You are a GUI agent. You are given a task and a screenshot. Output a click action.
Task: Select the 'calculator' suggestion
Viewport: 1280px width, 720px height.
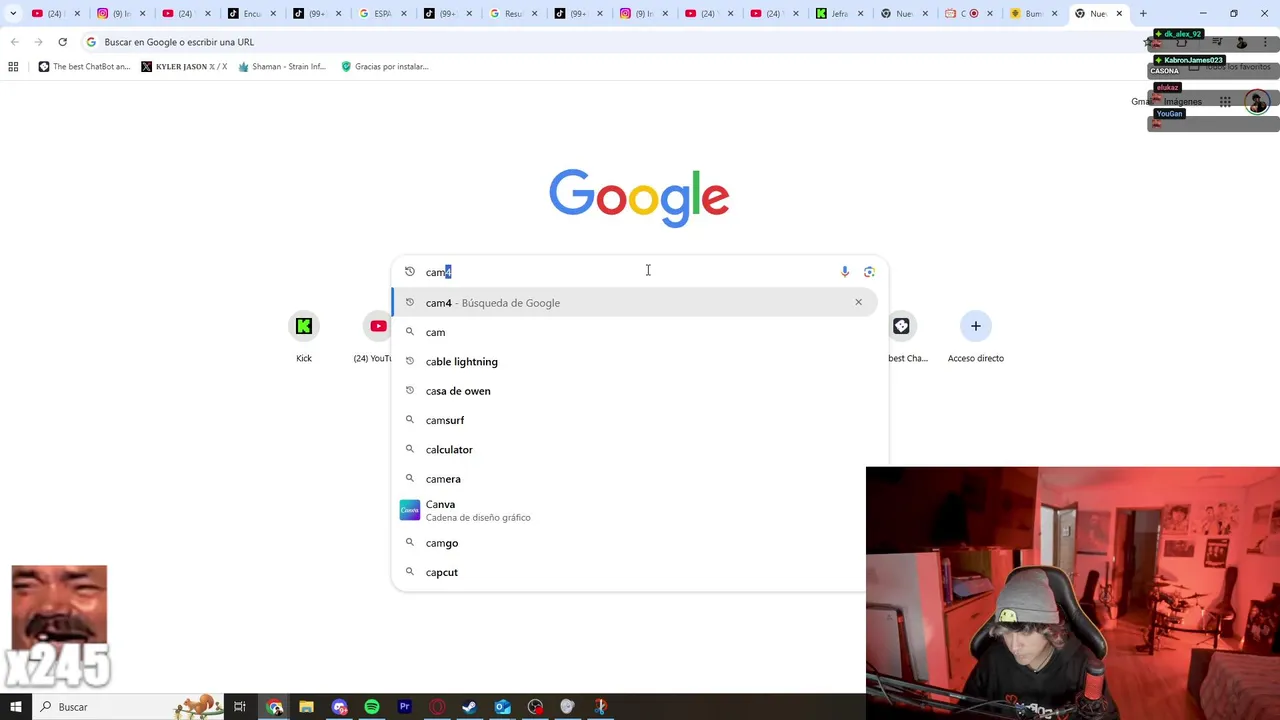point(634,449)
